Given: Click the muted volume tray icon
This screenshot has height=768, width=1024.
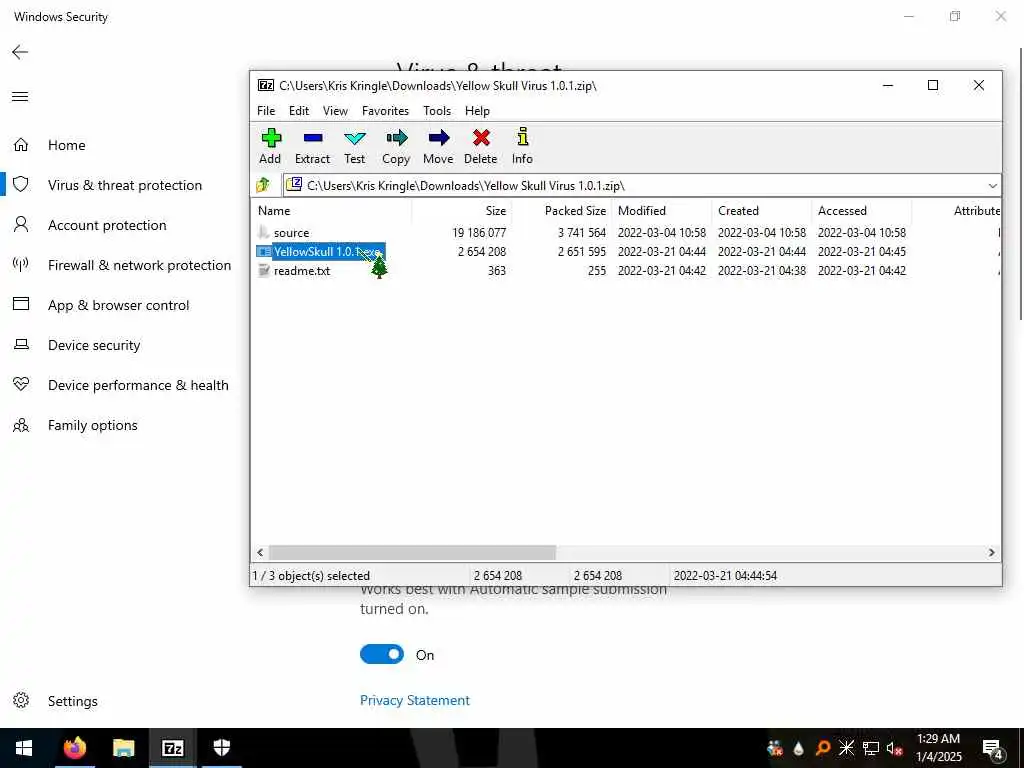Looking at the screenshot, I should coord(895,748).
